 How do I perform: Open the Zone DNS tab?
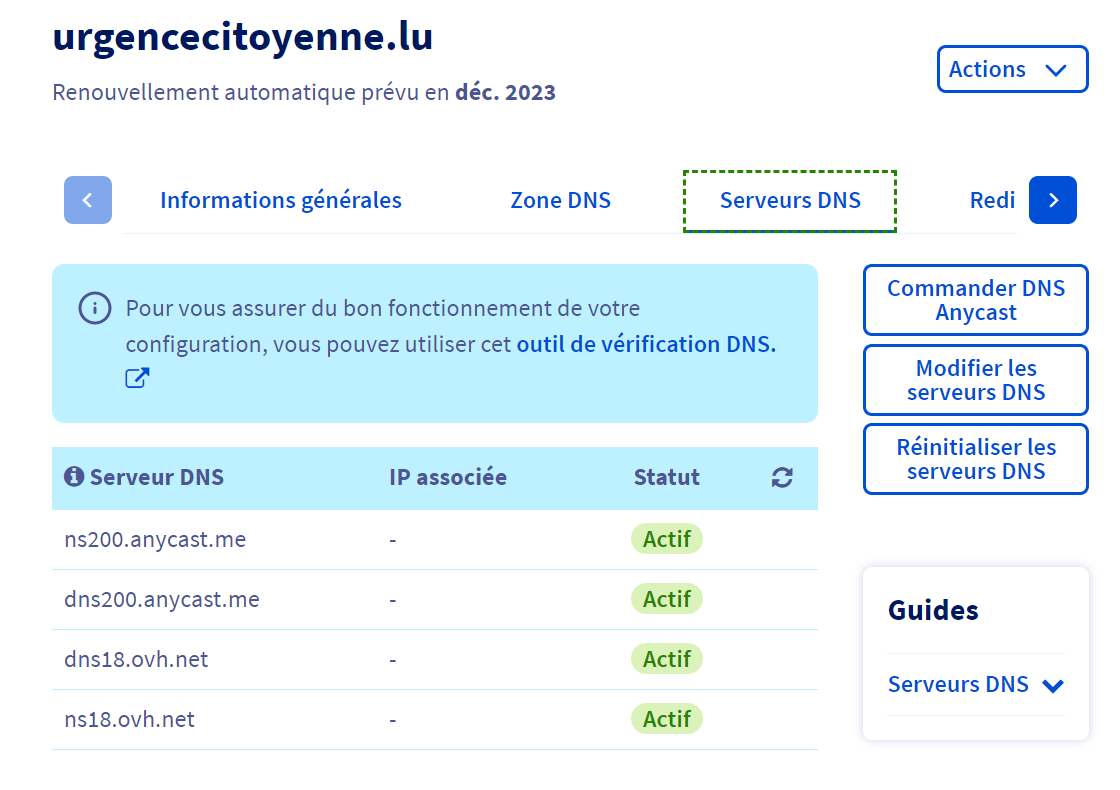(560, 200)
